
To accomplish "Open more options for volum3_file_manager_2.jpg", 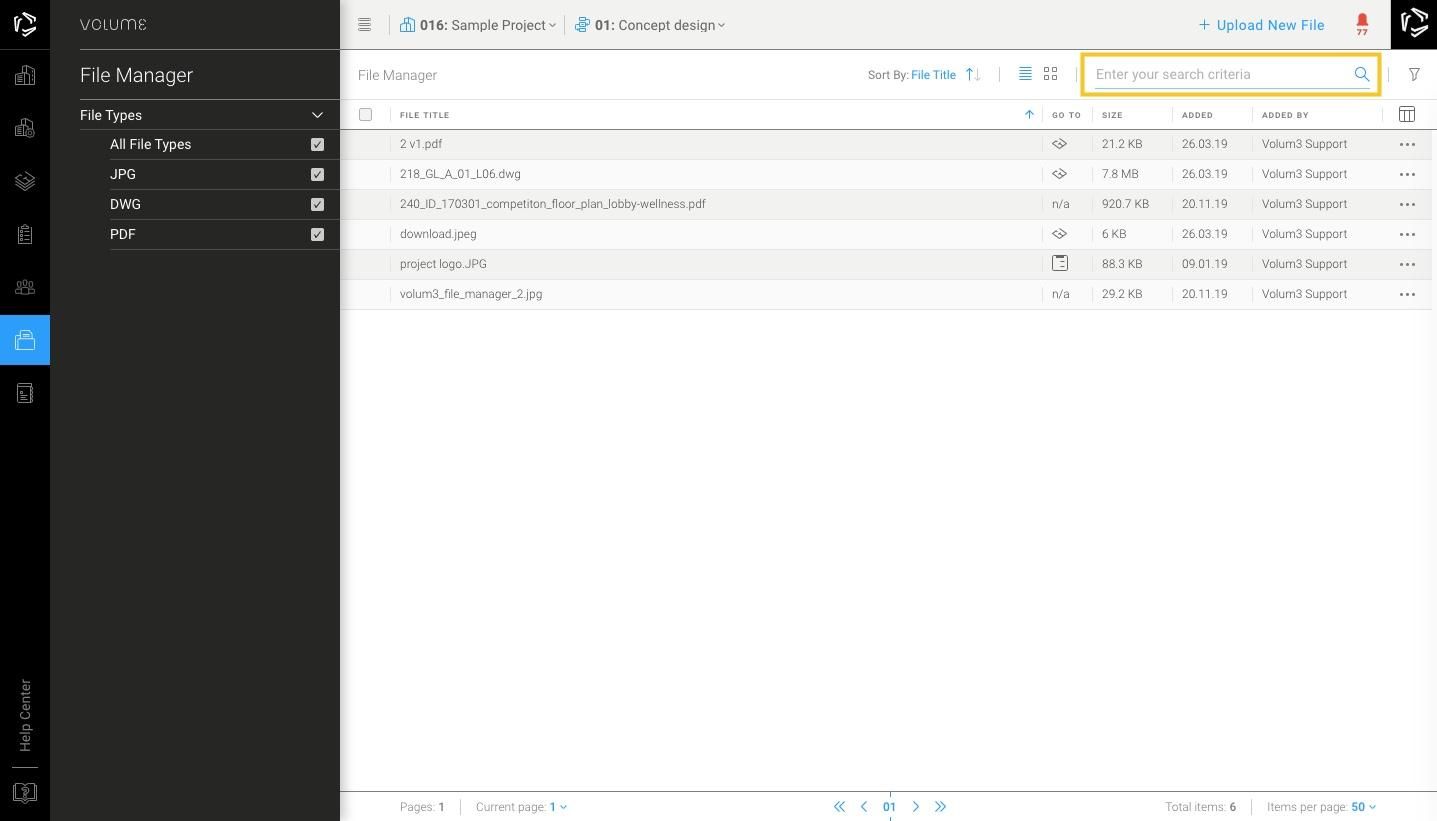I will pyautogui.click(x=1407, y=295).
